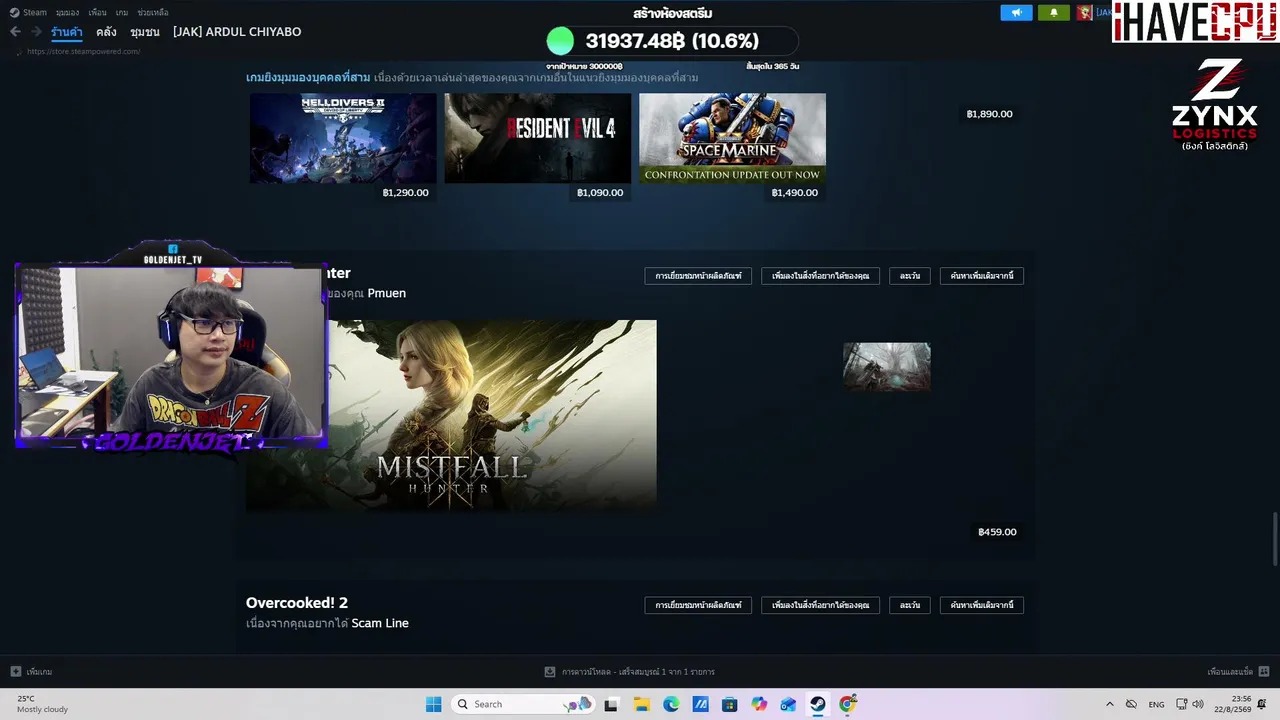
Task: Open Task View on the taskbar
Action: 611,704
